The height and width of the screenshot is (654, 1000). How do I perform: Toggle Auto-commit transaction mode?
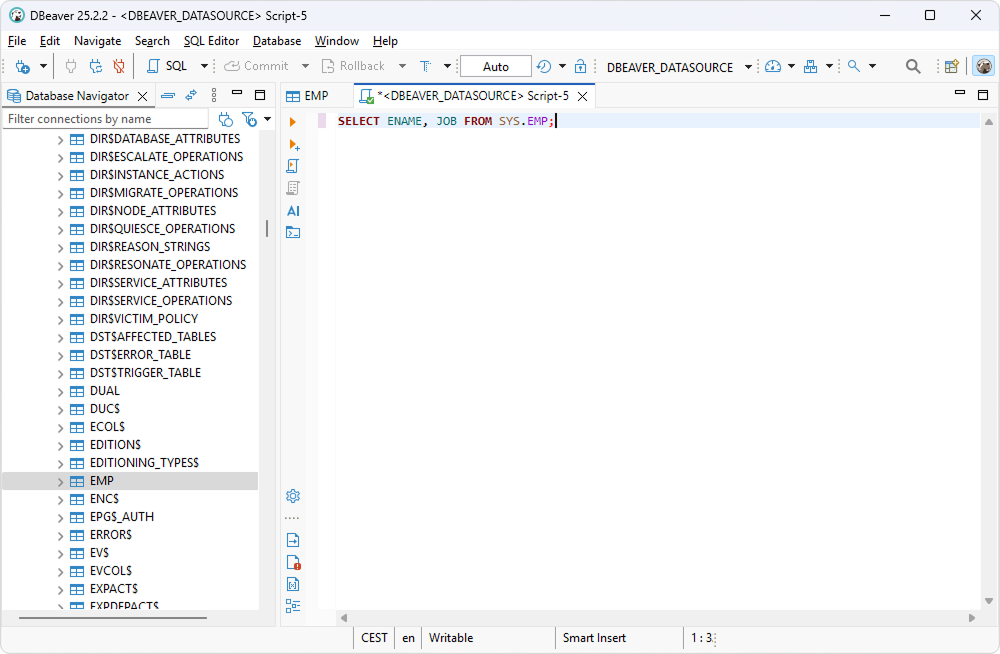pyautogui.click(x=494, y=66)
